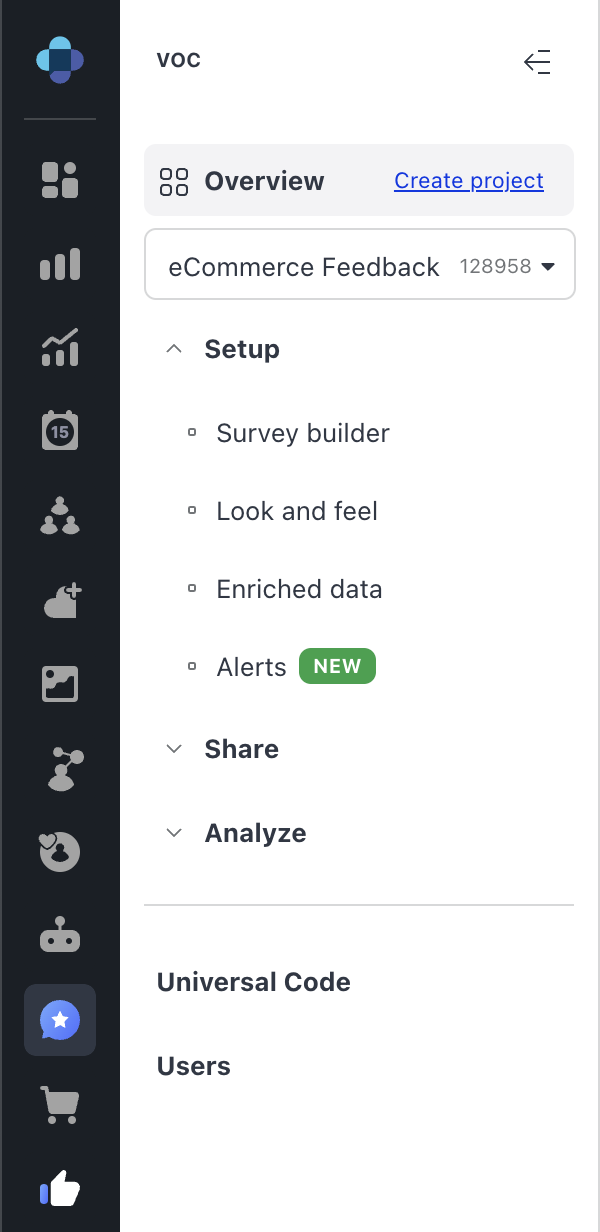Open the group of people sidebar icon
600x1232 pixels.
click(x=60, y=516)
